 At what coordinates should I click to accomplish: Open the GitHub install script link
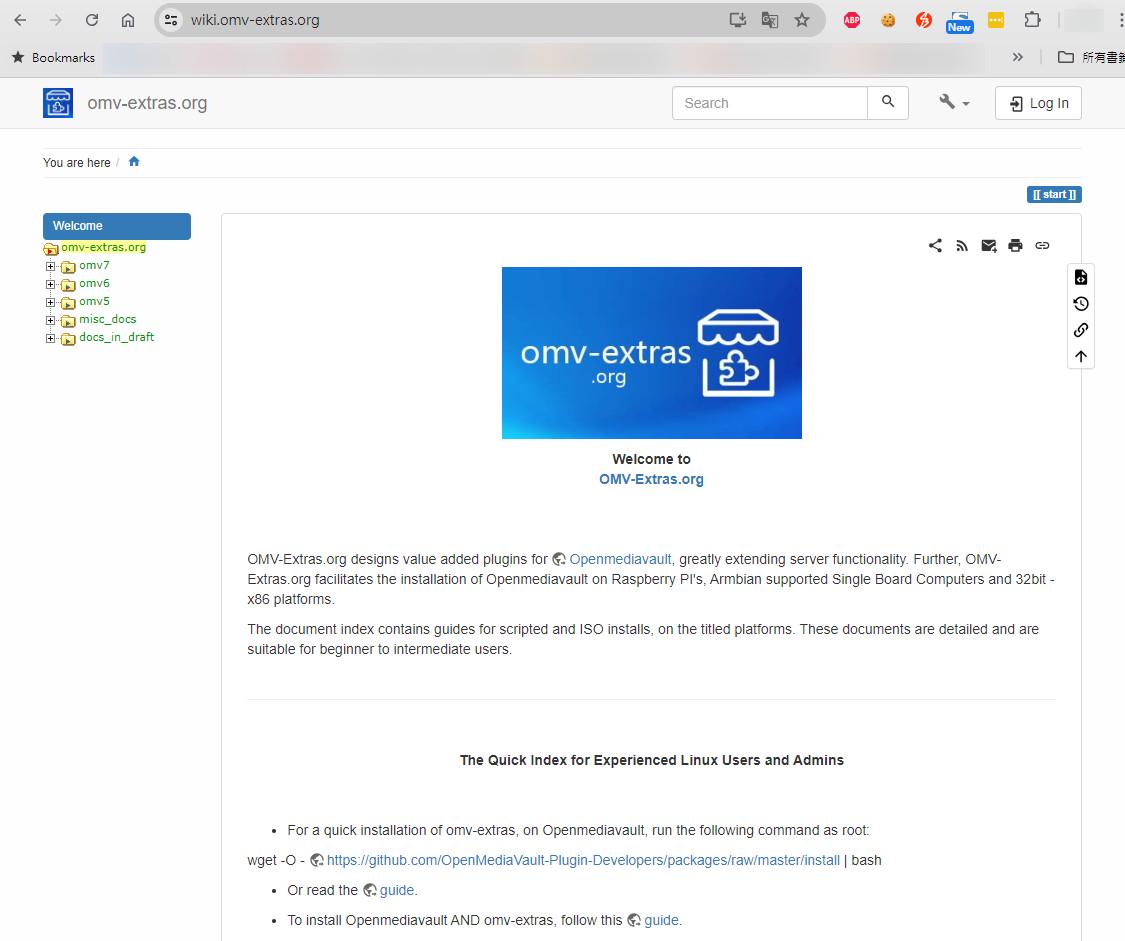click(583, 860)
